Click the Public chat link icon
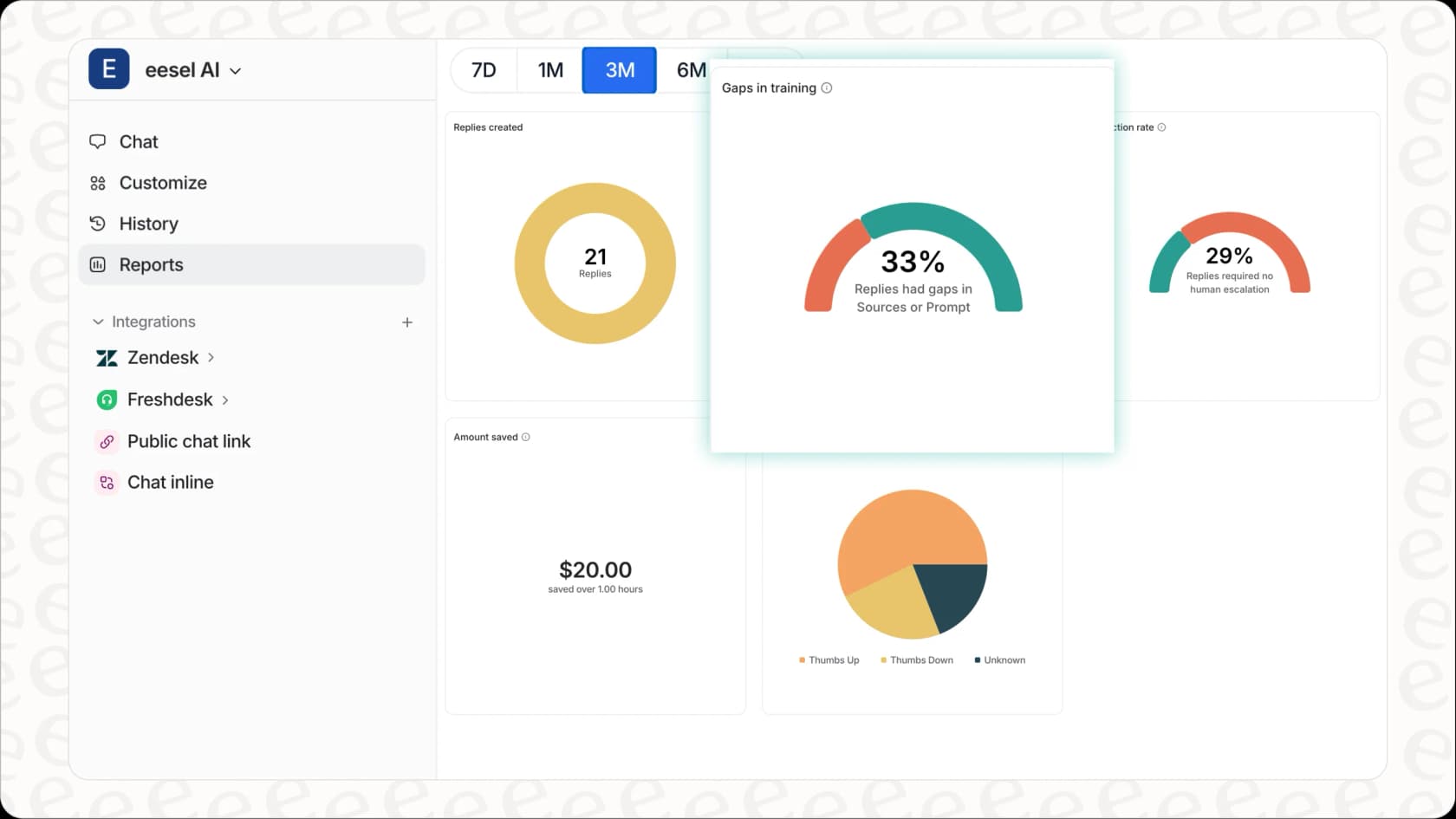The width and height of the screenshot is (1456, 819). click(x=107, y=441)
